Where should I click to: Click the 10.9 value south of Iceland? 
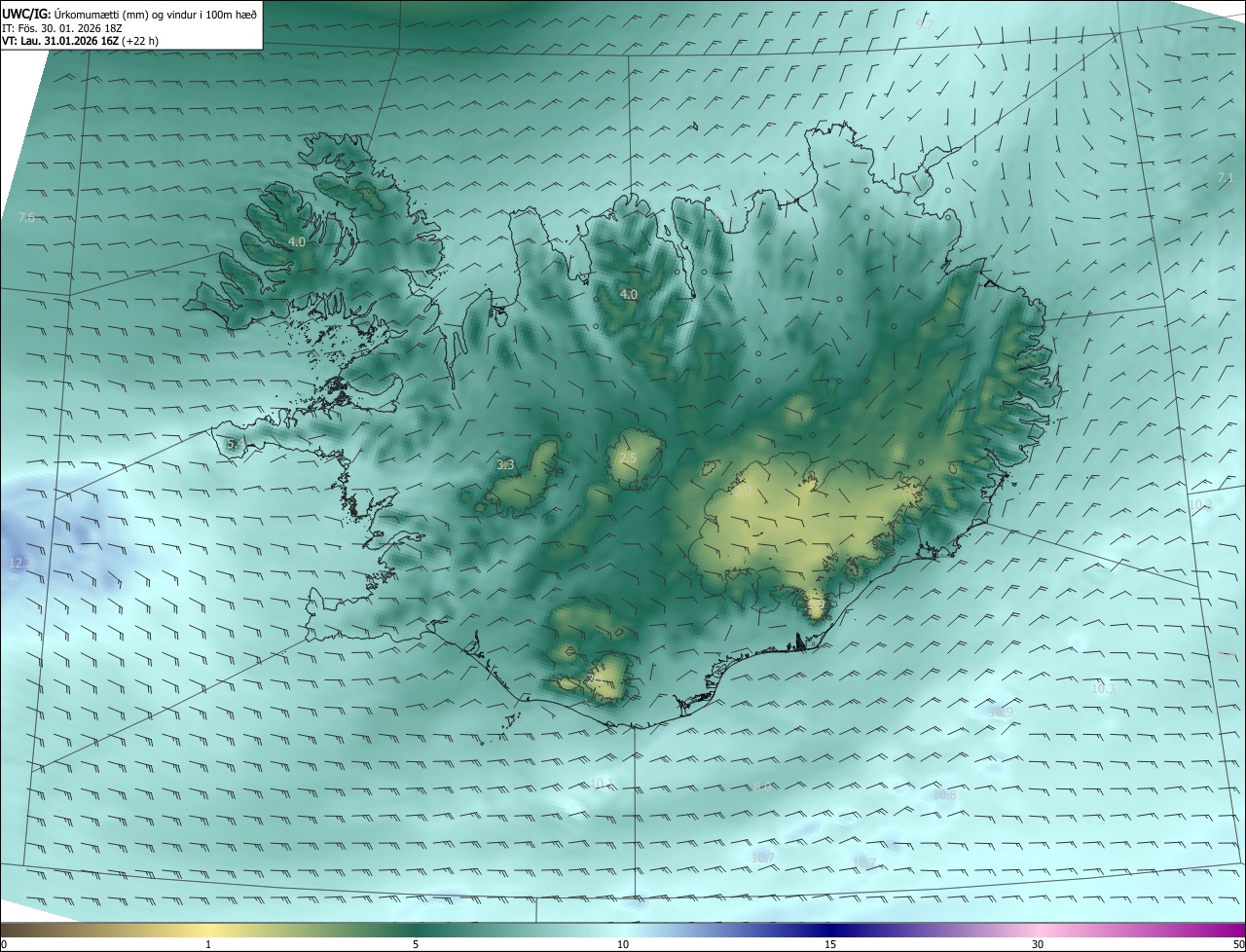[1001, 713]
